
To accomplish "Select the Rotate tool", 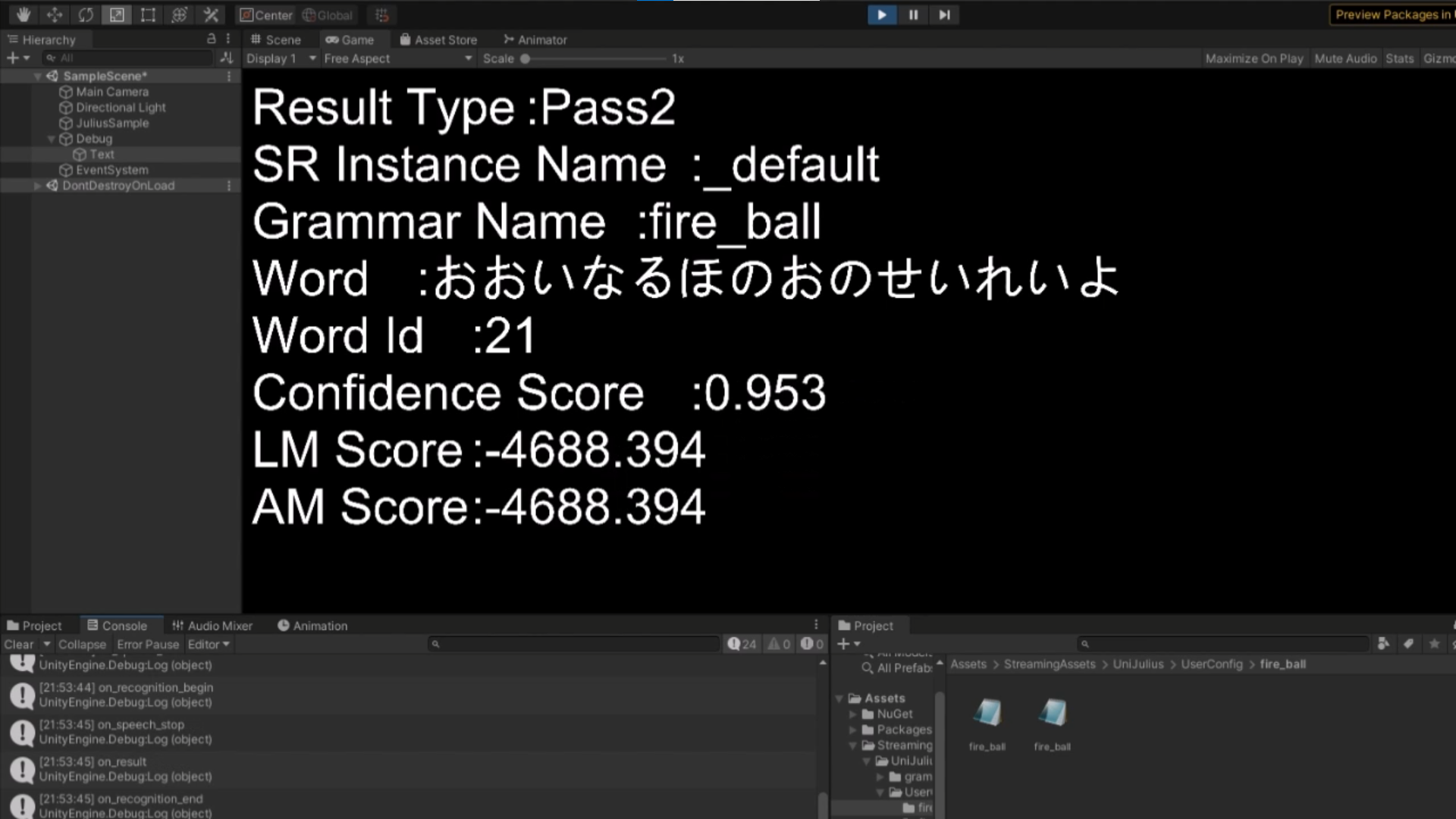I will tap(86, 14).
